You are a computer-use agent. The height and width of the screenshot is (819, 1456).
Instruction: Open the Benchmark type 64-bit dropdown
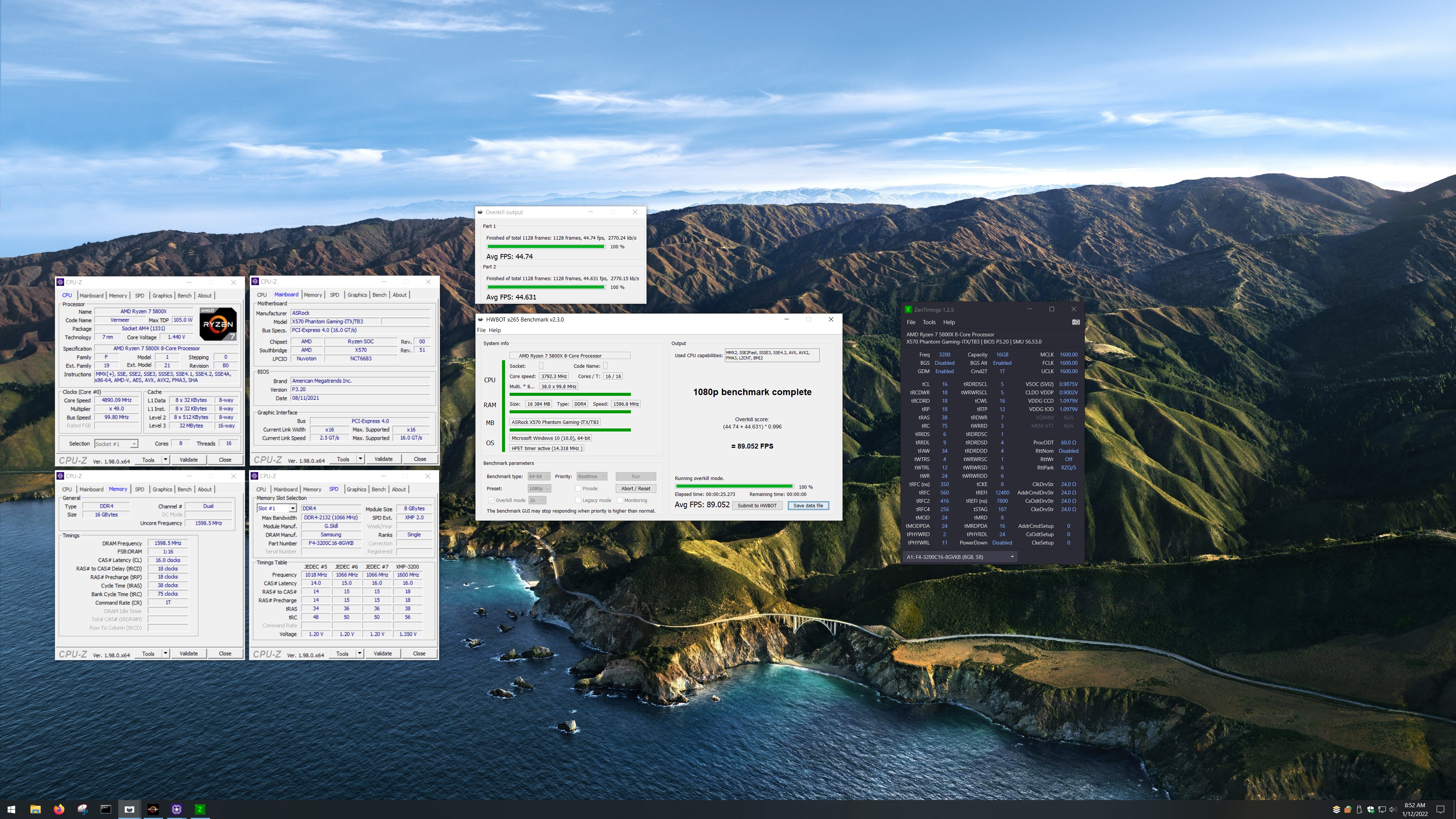click(x=539, y=477)
